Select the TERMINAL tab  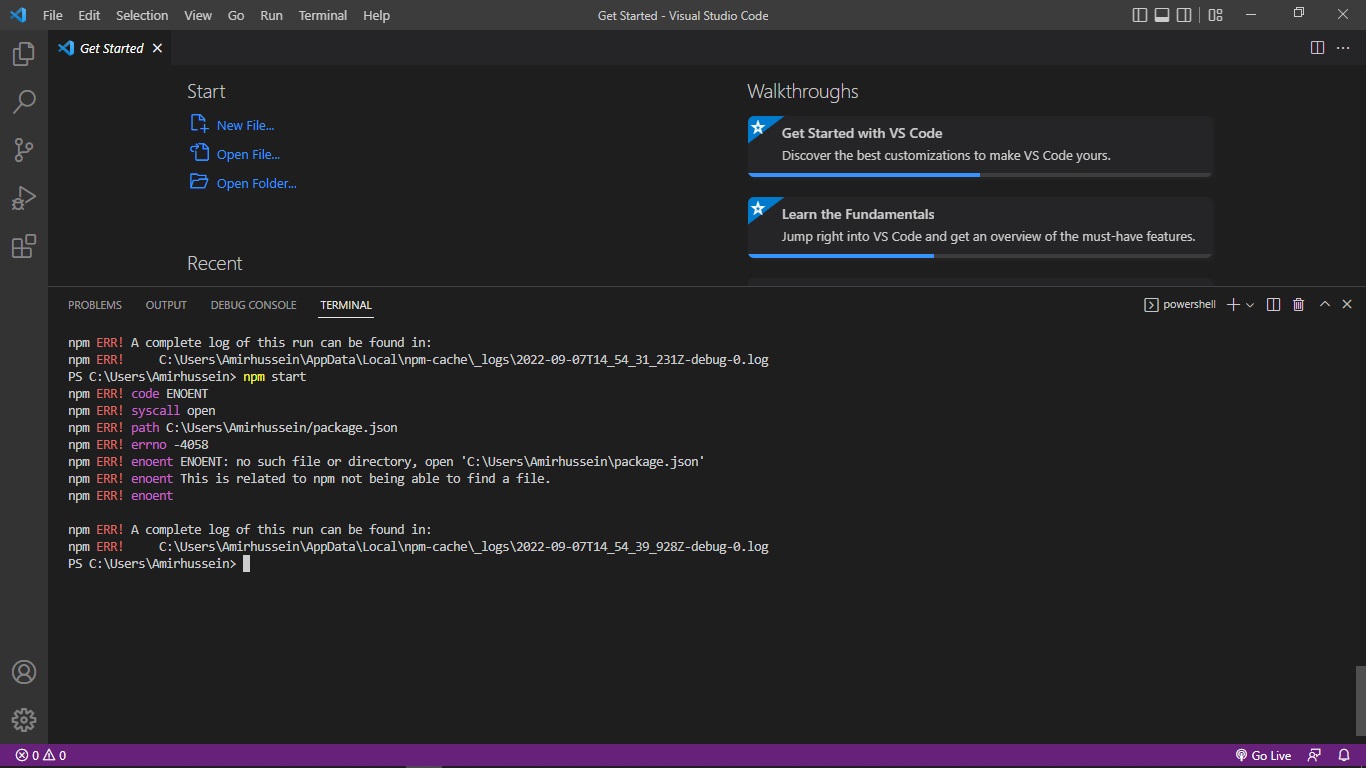[x=346, y=305]
